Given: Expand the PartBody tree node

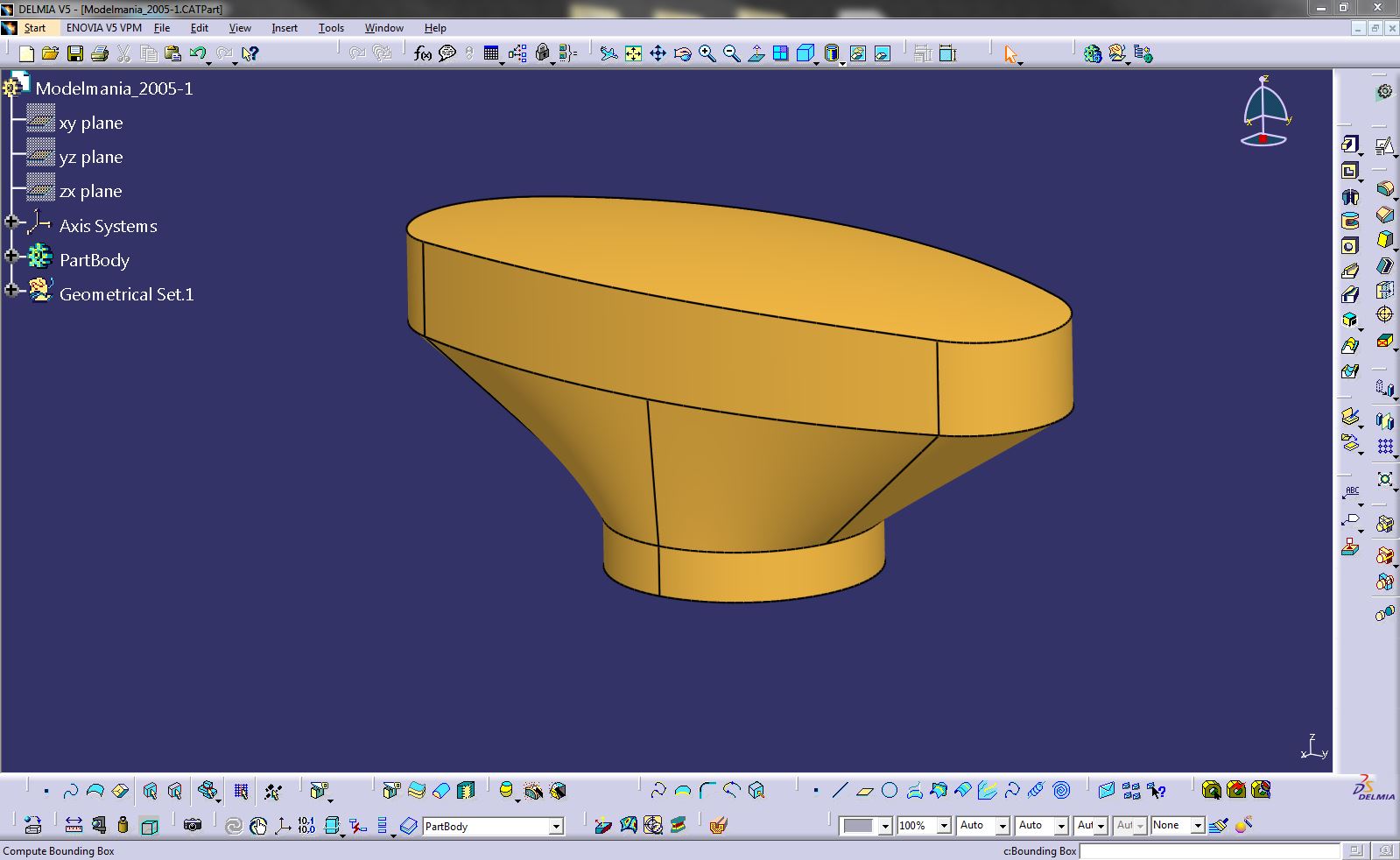Looking at the screenshot, I should pyautogui.click(x=11, y=257).
